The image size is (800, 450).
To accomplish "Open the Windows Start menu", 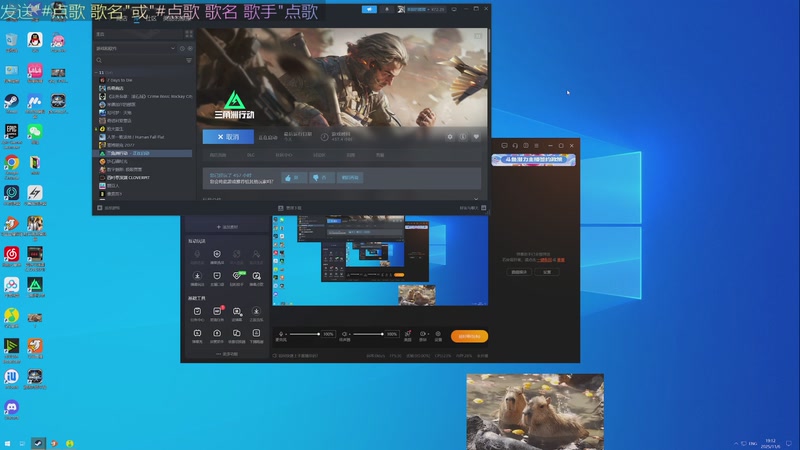I will click(7, 443).
